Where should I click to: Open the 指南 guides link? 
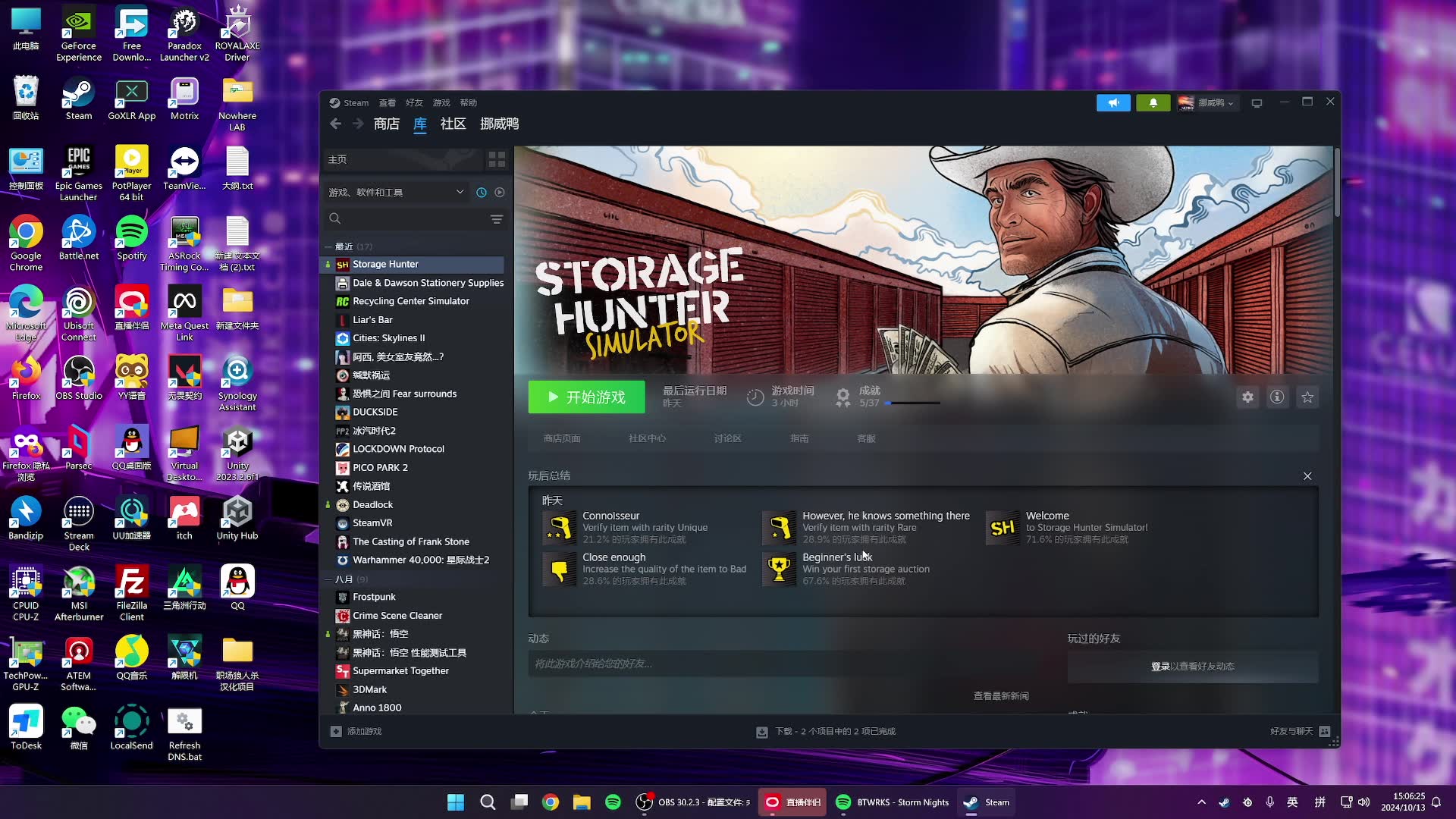pyautogui.click(x=799, y=439)
